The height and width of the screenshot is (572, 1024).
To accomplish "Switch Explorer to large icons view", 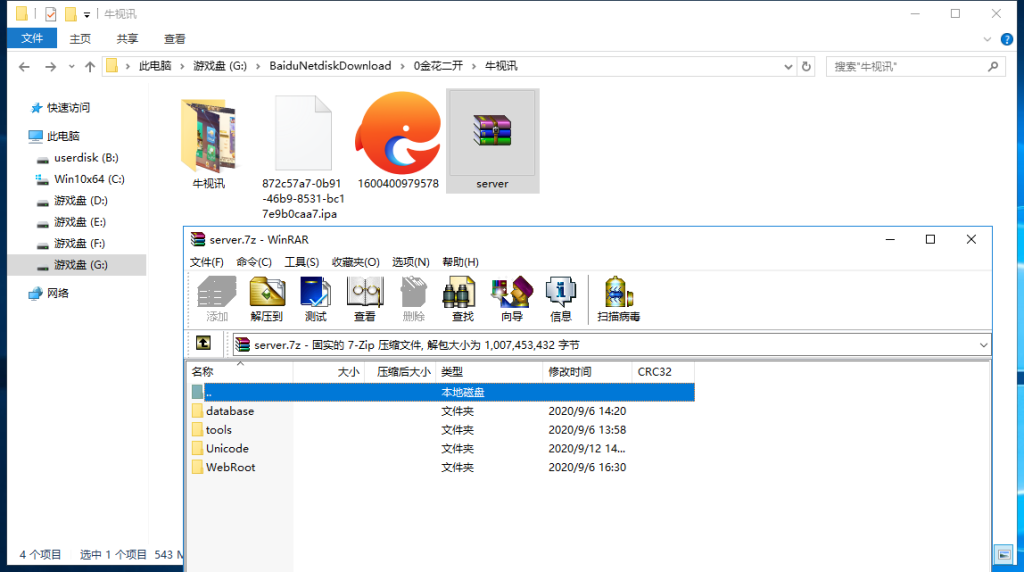I will click(x=1004, y=554).
